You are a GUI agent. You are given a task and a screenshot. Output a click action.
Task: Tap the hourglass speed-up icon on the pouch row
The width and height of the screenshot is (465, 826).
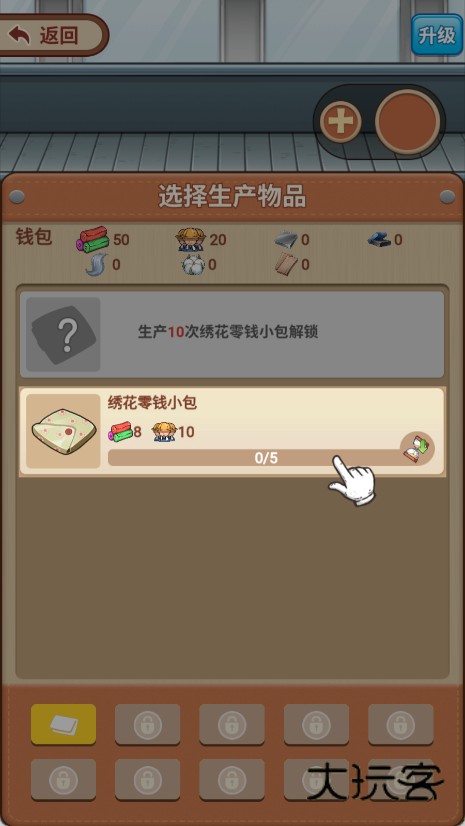(x=418, y=448)
